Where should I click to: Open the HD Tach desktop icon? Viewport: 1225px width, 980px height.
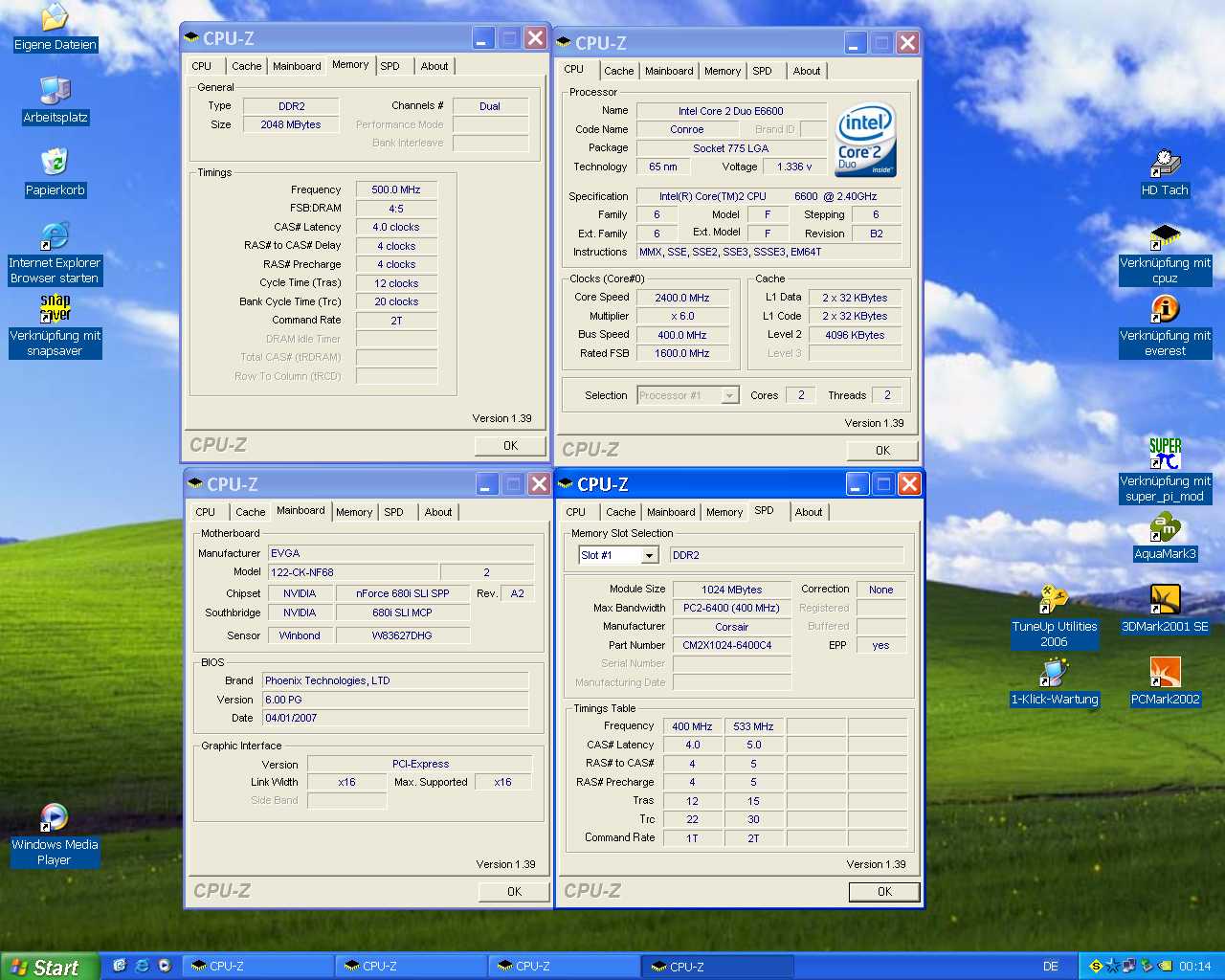tap(1164, 163)
